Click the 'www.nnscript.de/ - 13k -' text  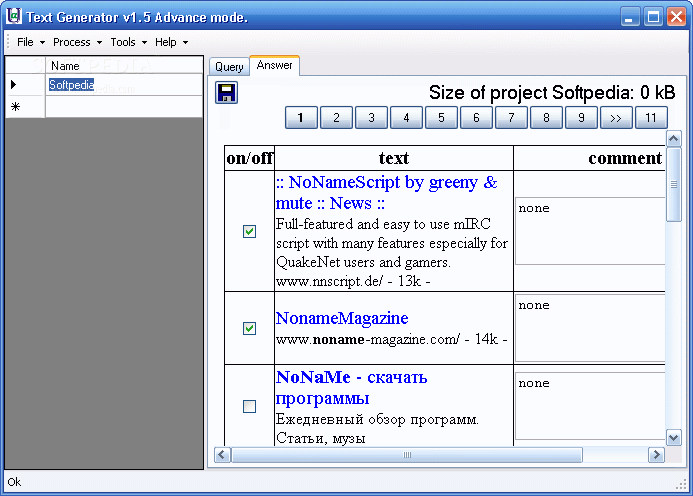[x=353, y=281]
